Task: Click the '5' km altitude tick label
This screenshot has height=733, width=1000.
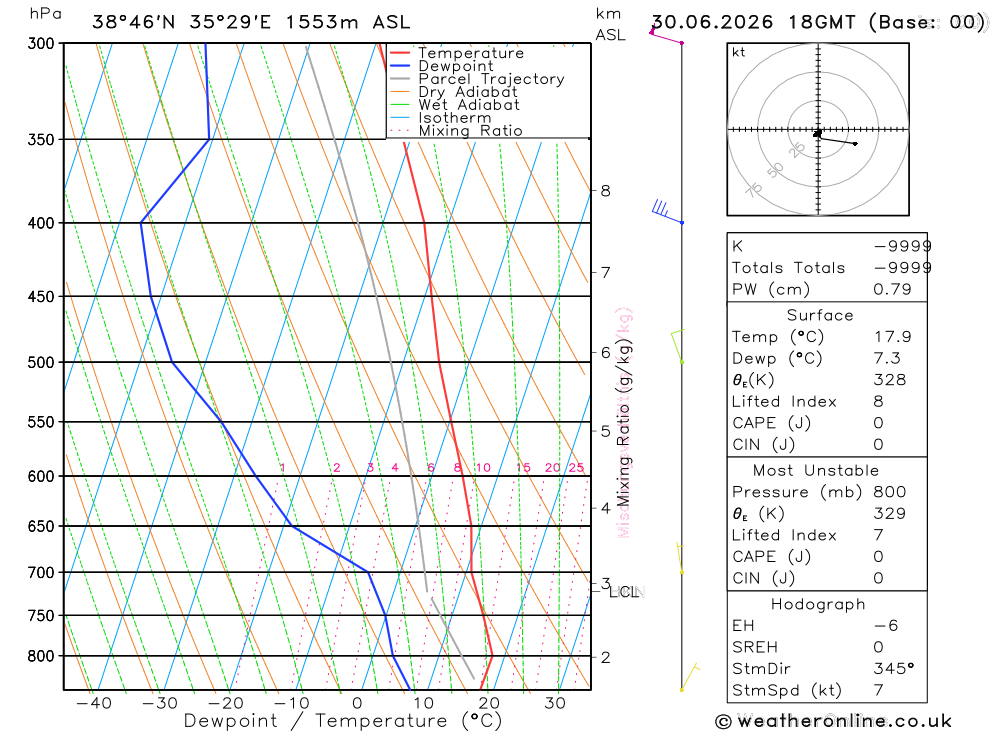Action: [605, 431]
